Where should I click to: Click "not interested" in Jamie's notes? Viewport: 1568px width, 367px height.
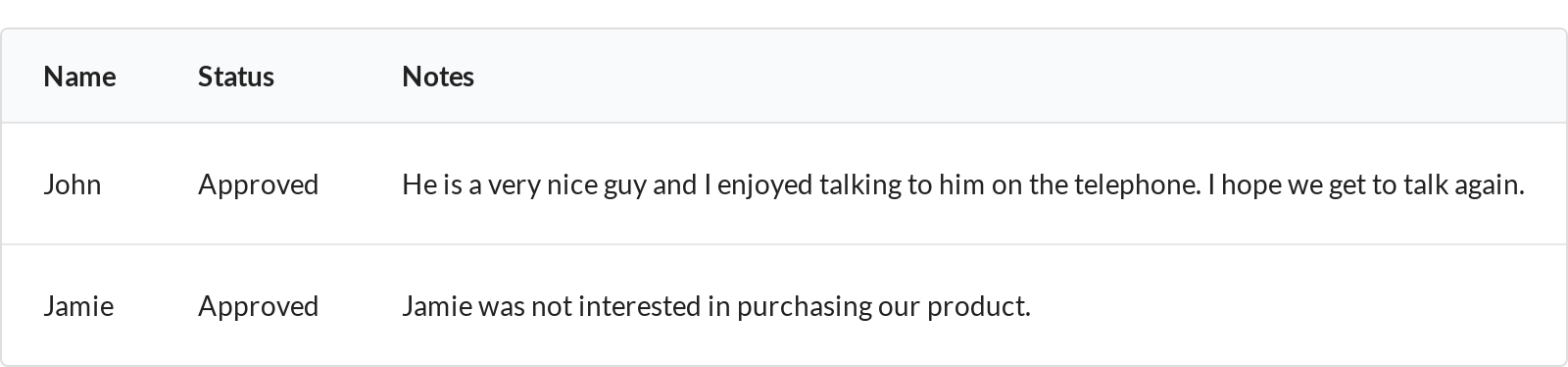pyautogui.click(x=616, y=306)
